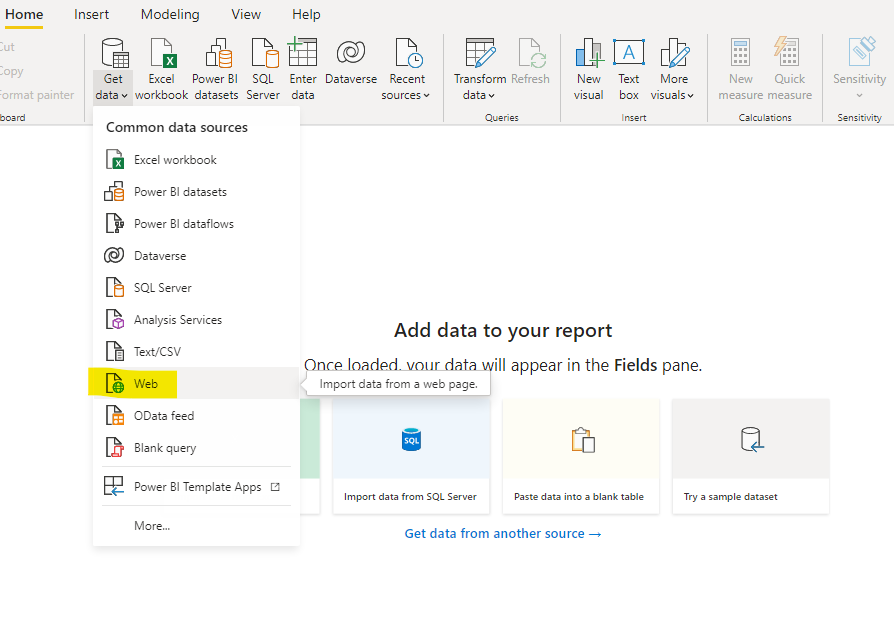This screenshot has width=894, height=626.
Task: Click SQL Server ribbon icon
Action: point(265,53)
